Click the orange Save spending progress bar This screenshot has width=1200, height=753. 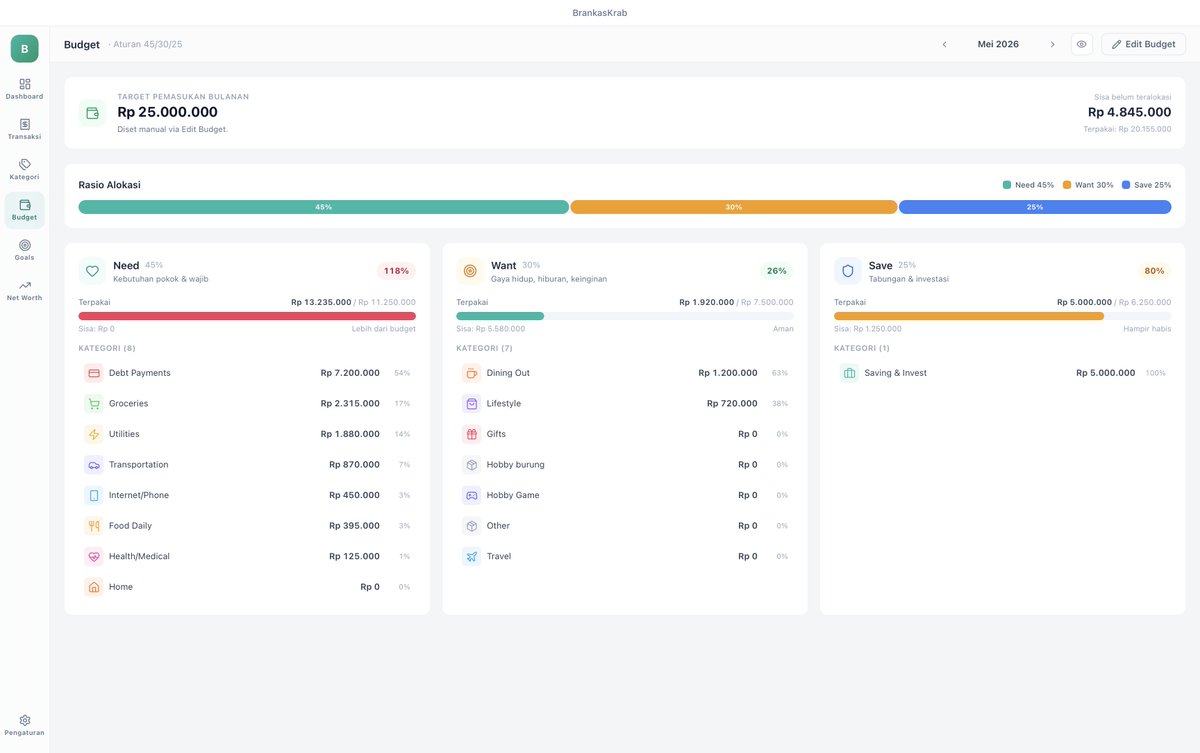(1003, 316)
